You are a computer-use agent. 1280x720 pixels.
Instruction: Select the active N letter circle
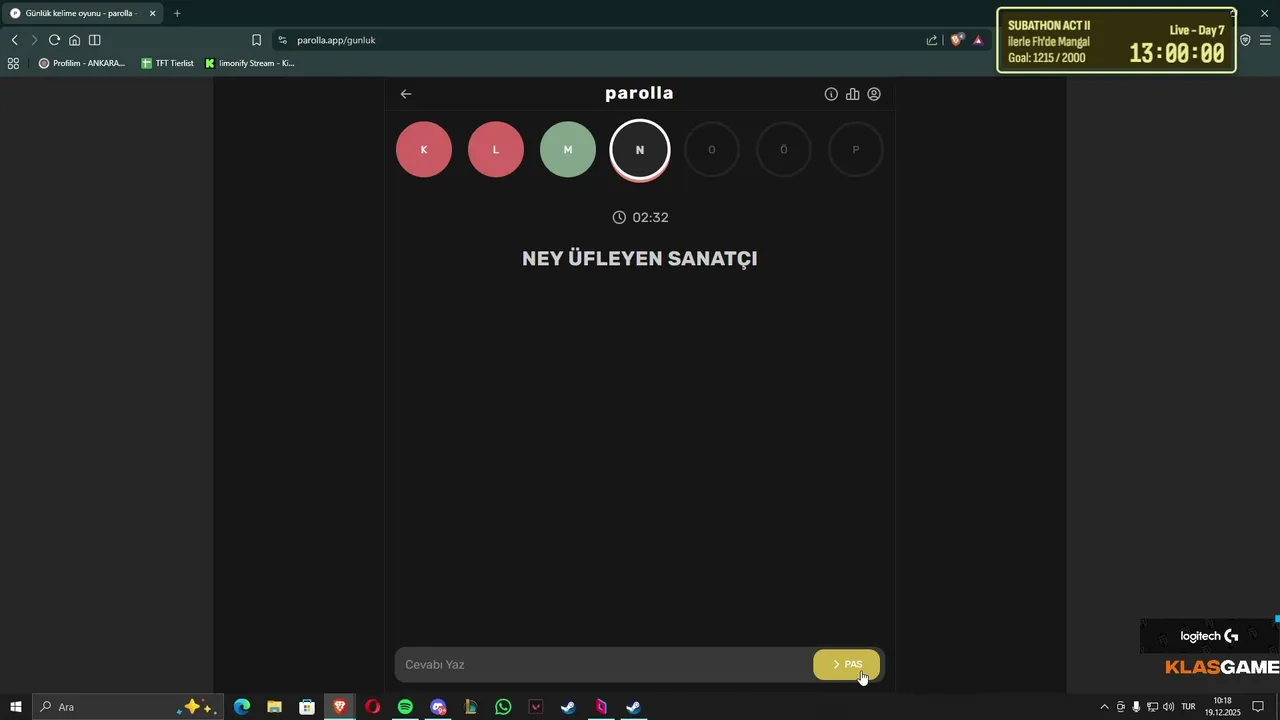click(x=640, y=150)
